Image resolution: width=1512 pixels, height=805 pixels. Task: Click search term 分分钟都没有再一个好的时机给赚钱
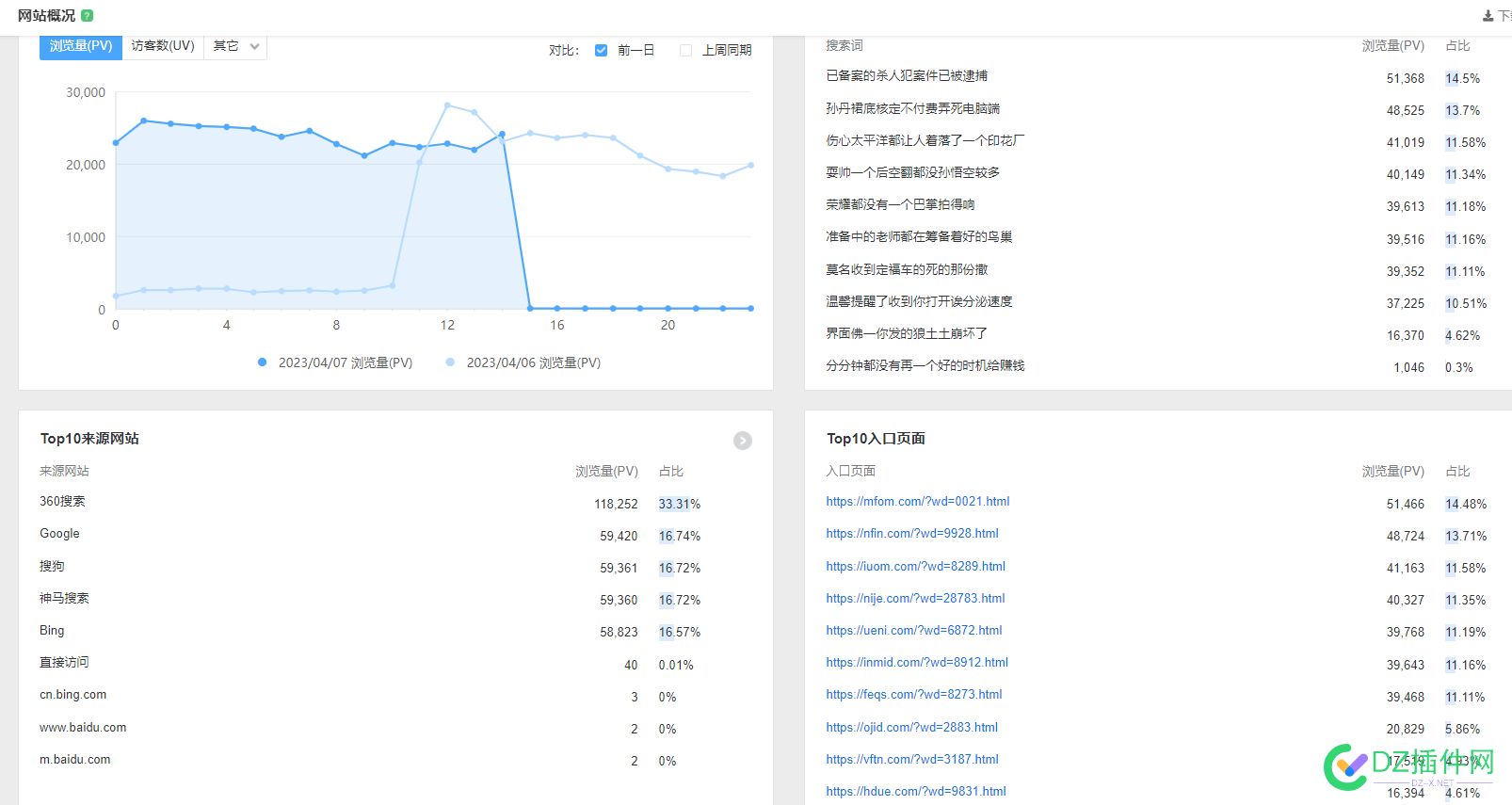(925, 366)
